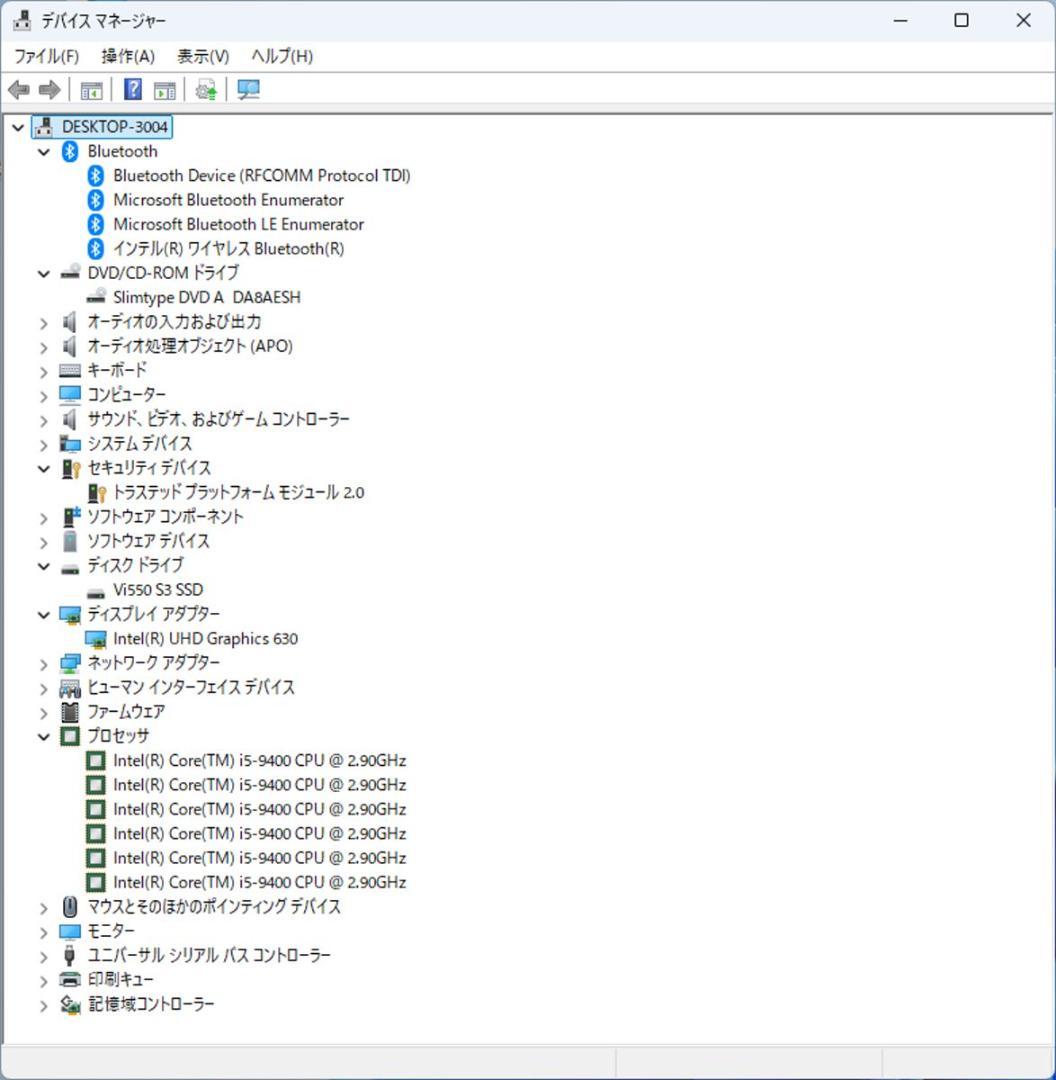The height and width of the screenshot is (1080, 1056).
Task: Collapse the Bluetooth category
Action: (44, 152)
